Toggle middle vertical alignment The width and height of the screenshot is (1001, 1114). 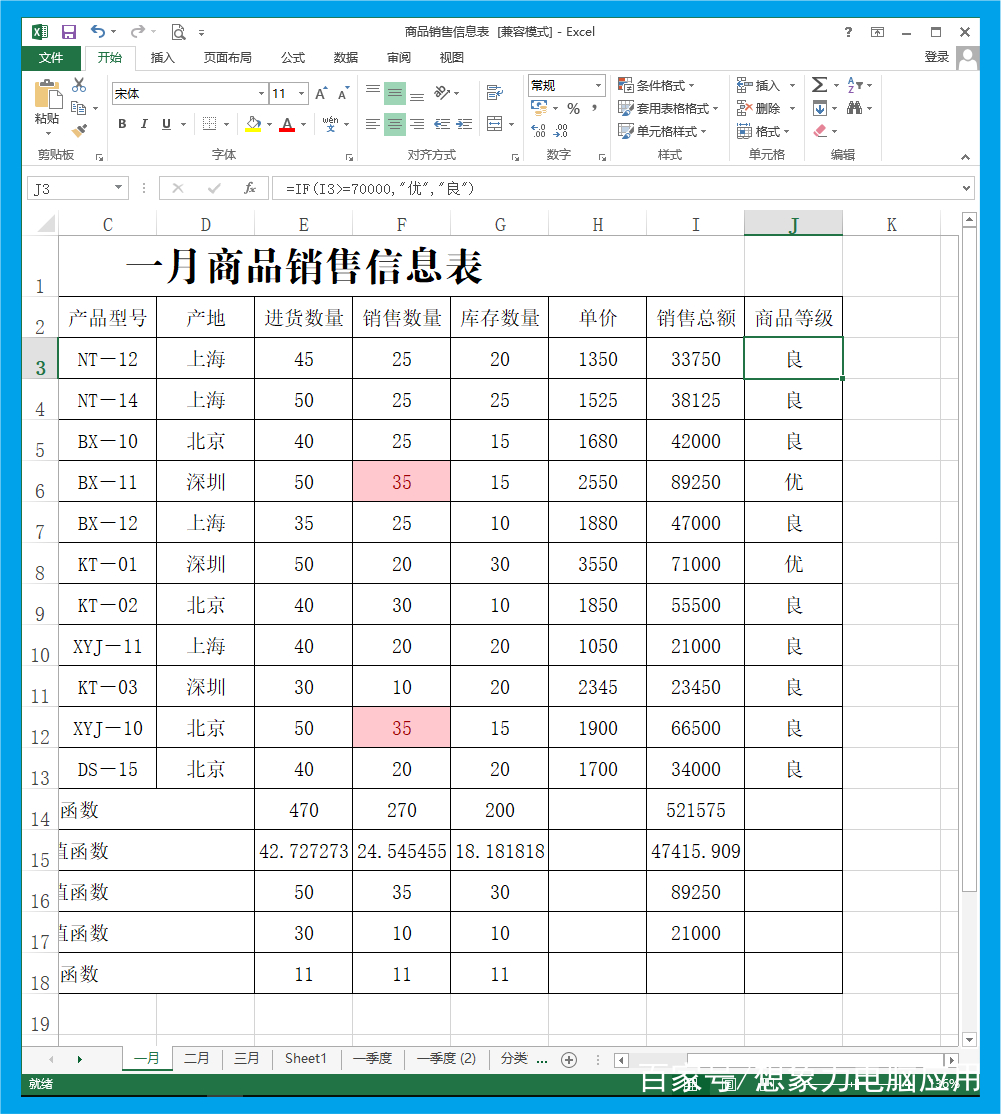coord(394,93)
